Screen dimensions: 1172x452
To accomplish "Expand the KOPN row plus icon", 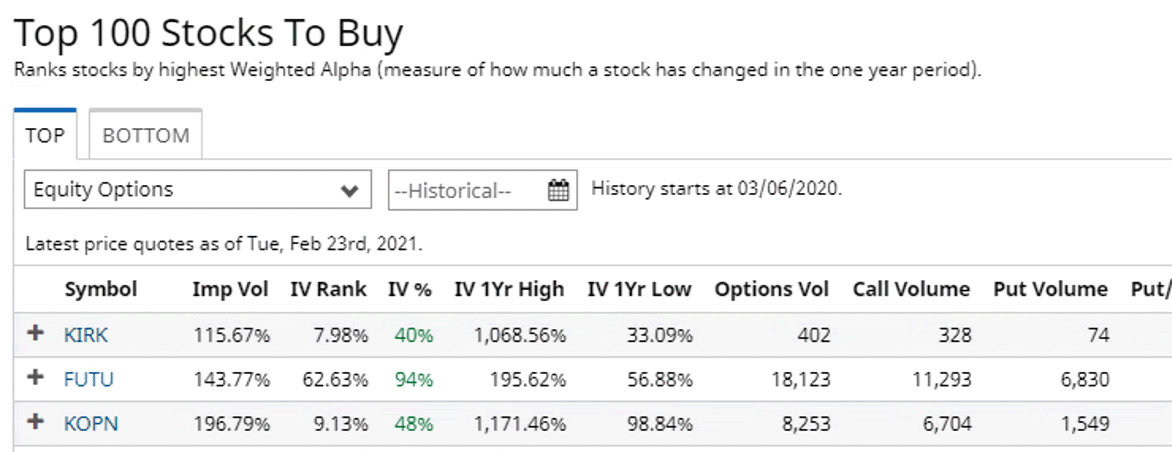I will click(35, 422).
